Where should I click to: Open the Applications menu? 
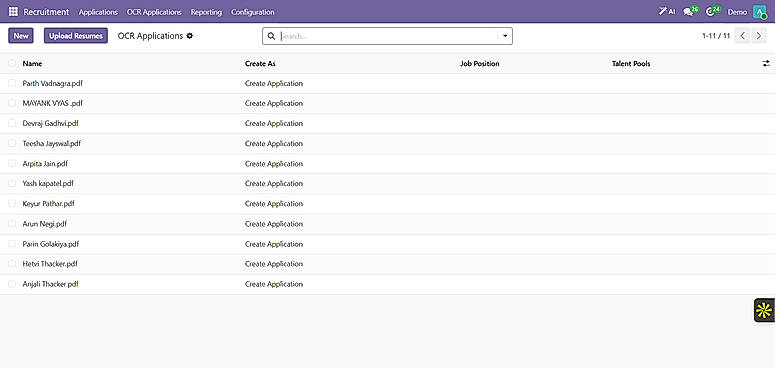pyautogui.click(x=98, y=12)
